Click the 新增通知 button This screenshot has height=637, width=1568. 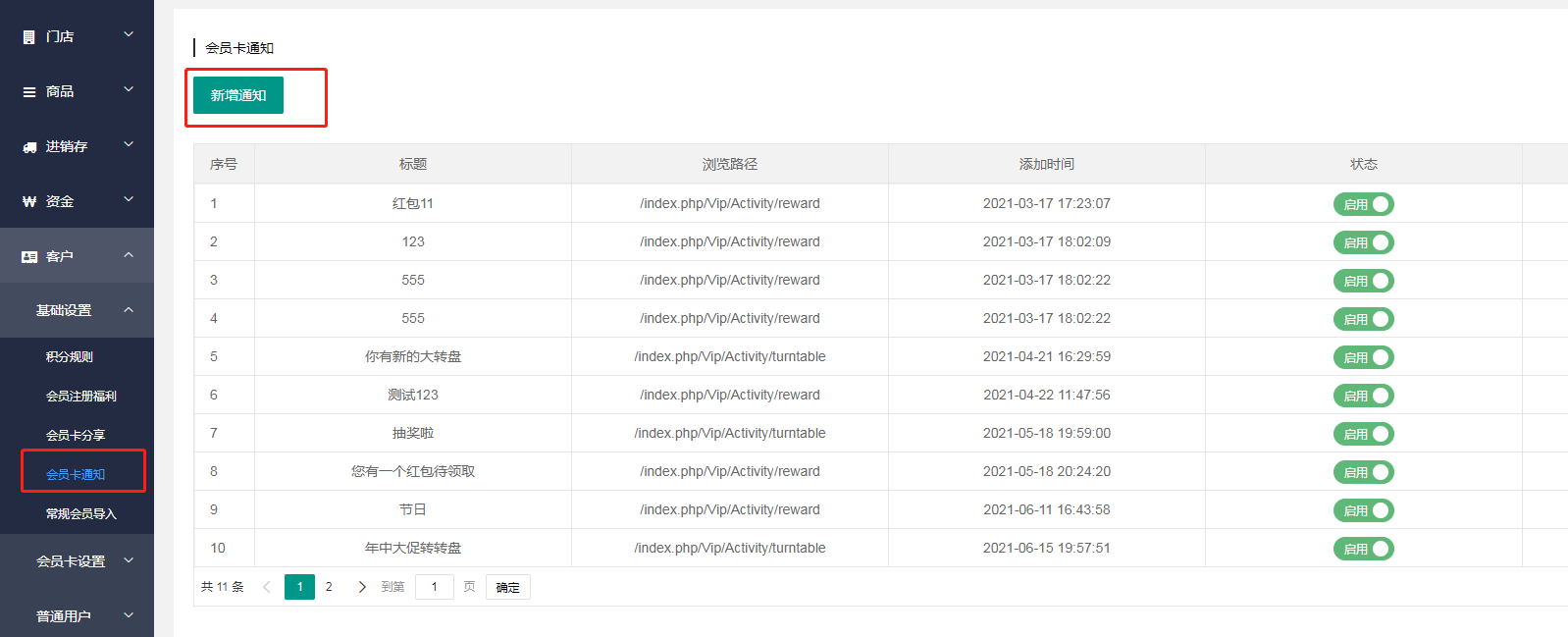coord(238,95)
